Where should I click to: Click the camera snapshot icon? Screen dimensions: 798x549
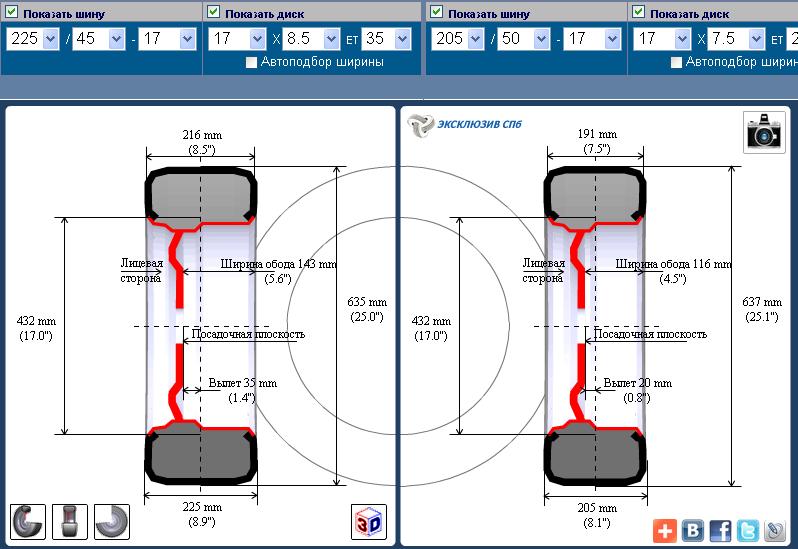tap(764, 131)
